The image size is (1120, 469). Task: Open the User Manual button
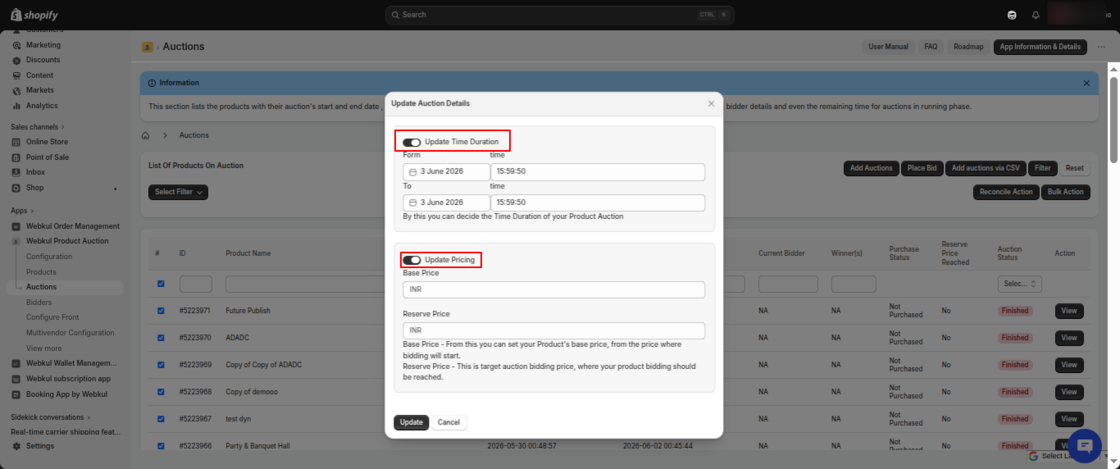click(888, 47)
